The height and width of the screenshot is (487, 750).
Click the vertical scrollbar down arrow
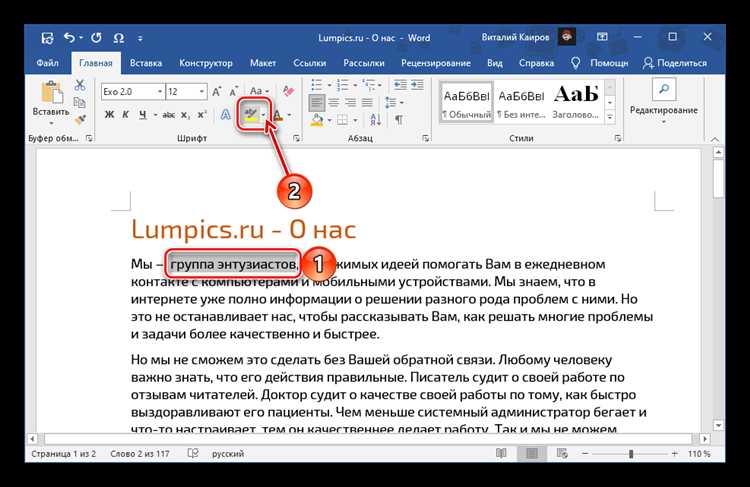tap(718, 425)
